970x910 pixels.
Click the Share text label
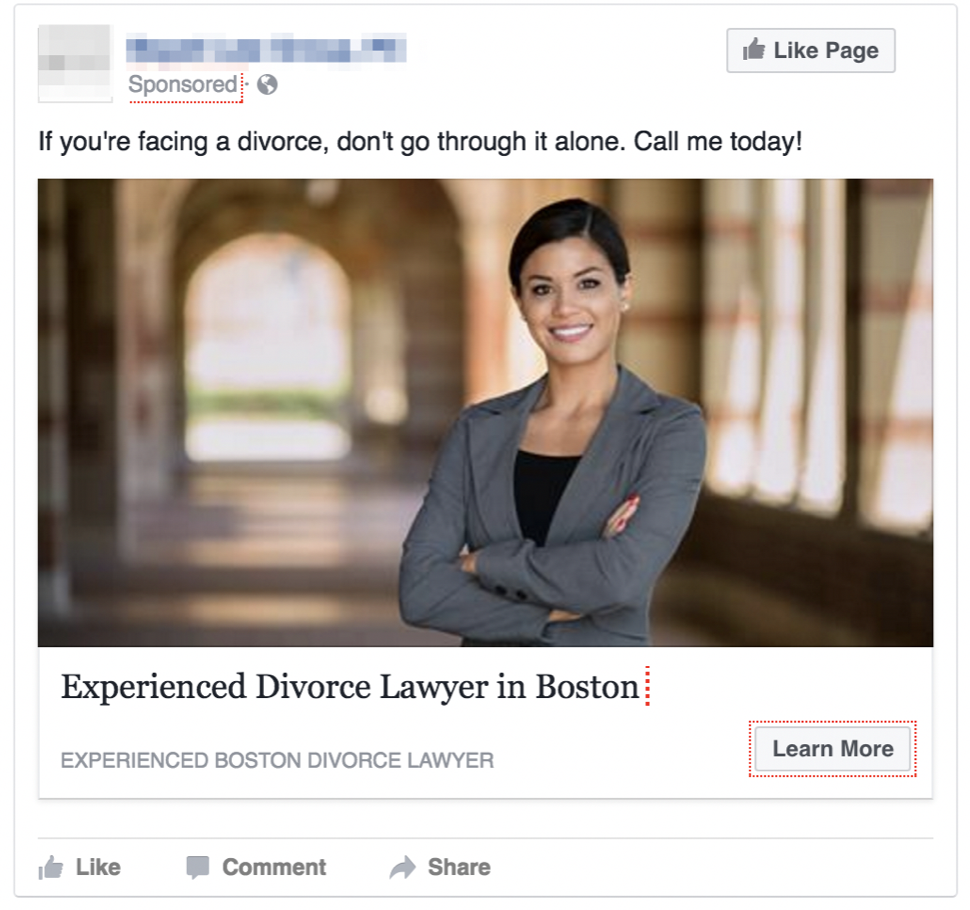tap(459, 867)
